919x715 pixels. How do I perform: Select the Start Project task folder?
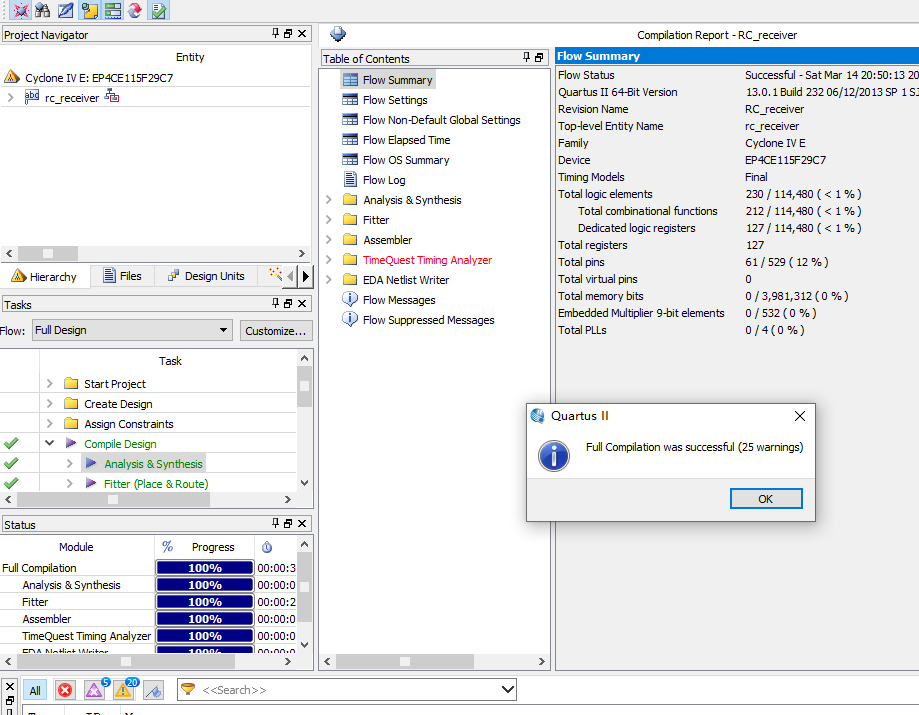click(x=115, y=384)
